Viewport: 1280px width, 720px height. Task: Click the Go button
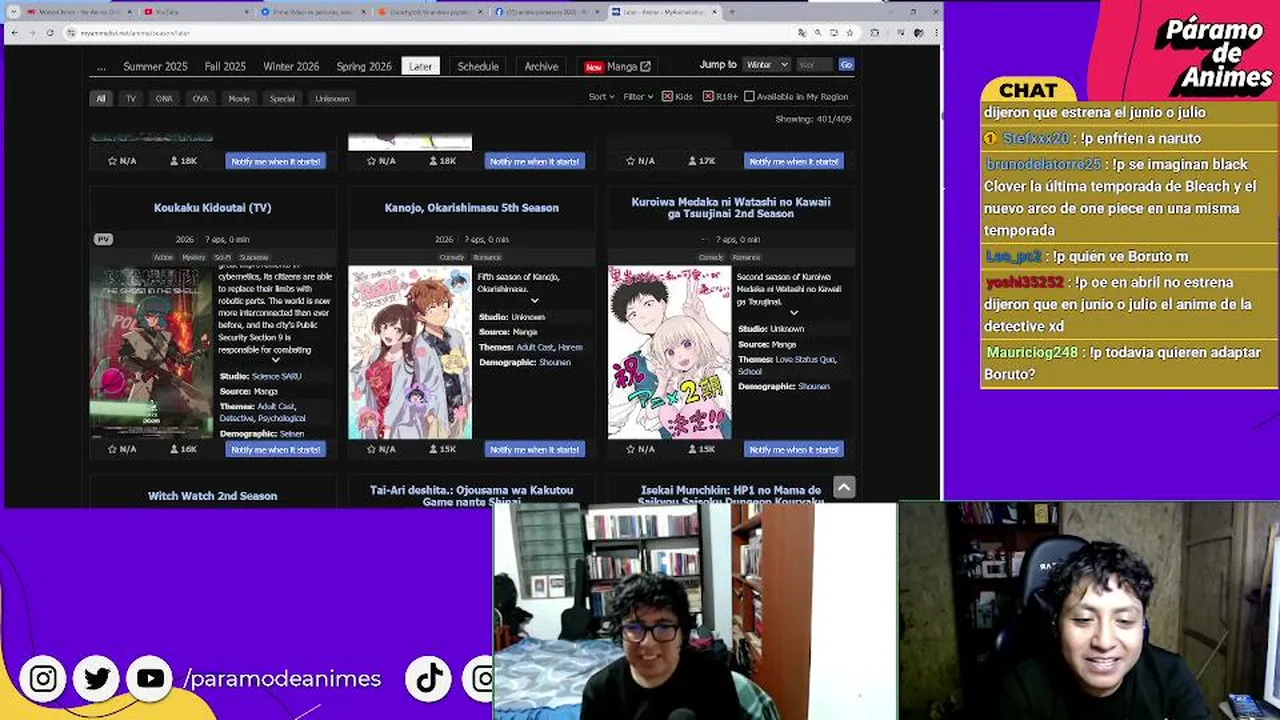[846, 65]
